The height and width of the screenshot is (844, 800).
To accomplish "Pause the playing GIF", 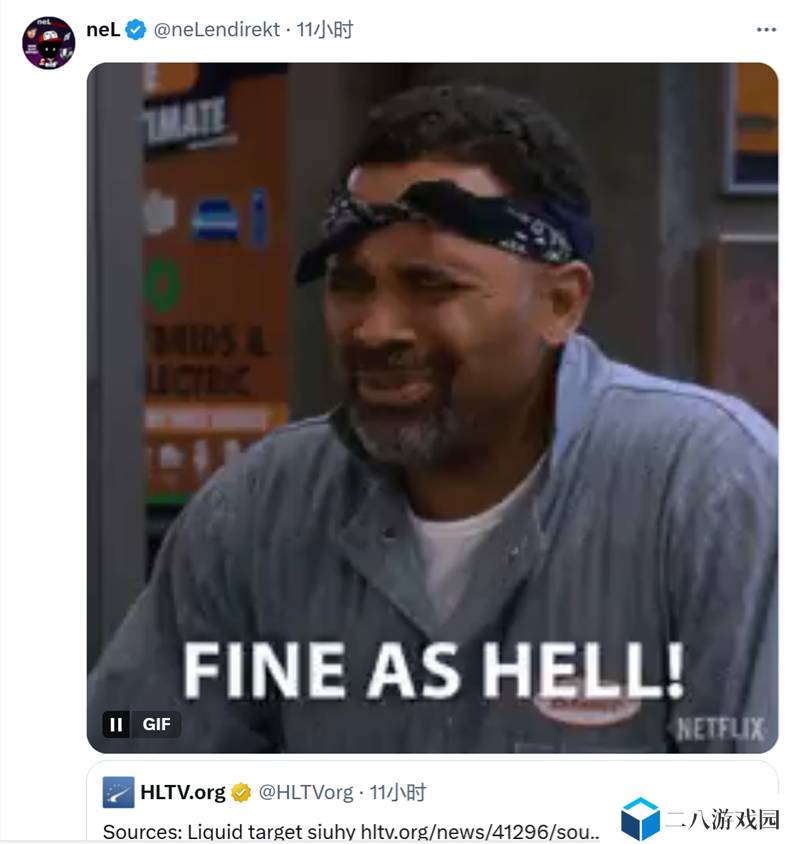I will 116,725.
